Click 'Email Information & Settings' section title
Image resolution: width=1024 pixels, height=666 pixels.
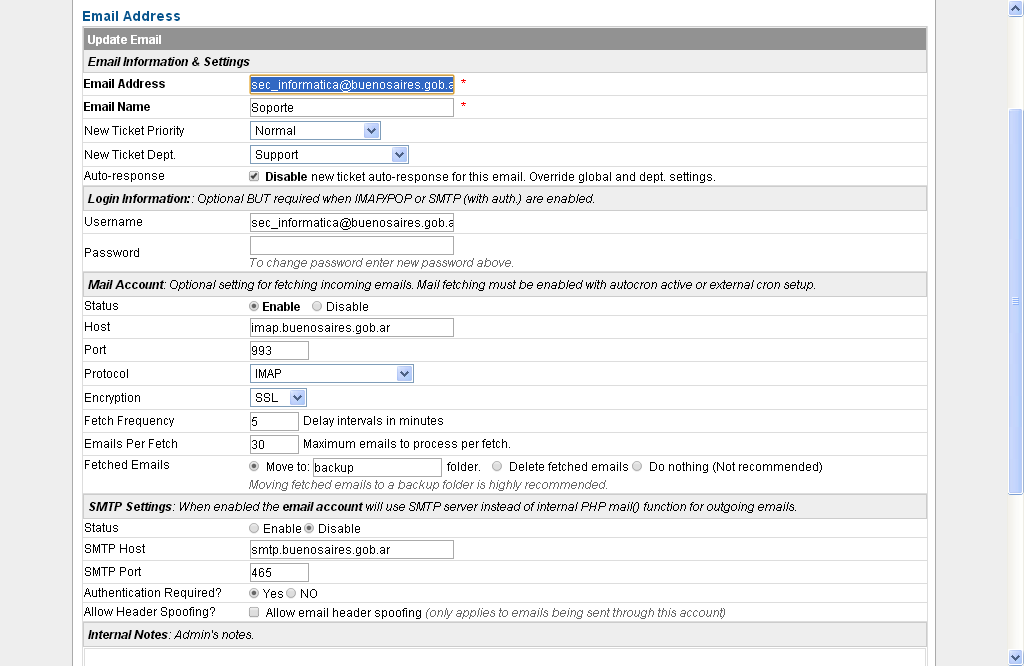click(x=168, y=61)
